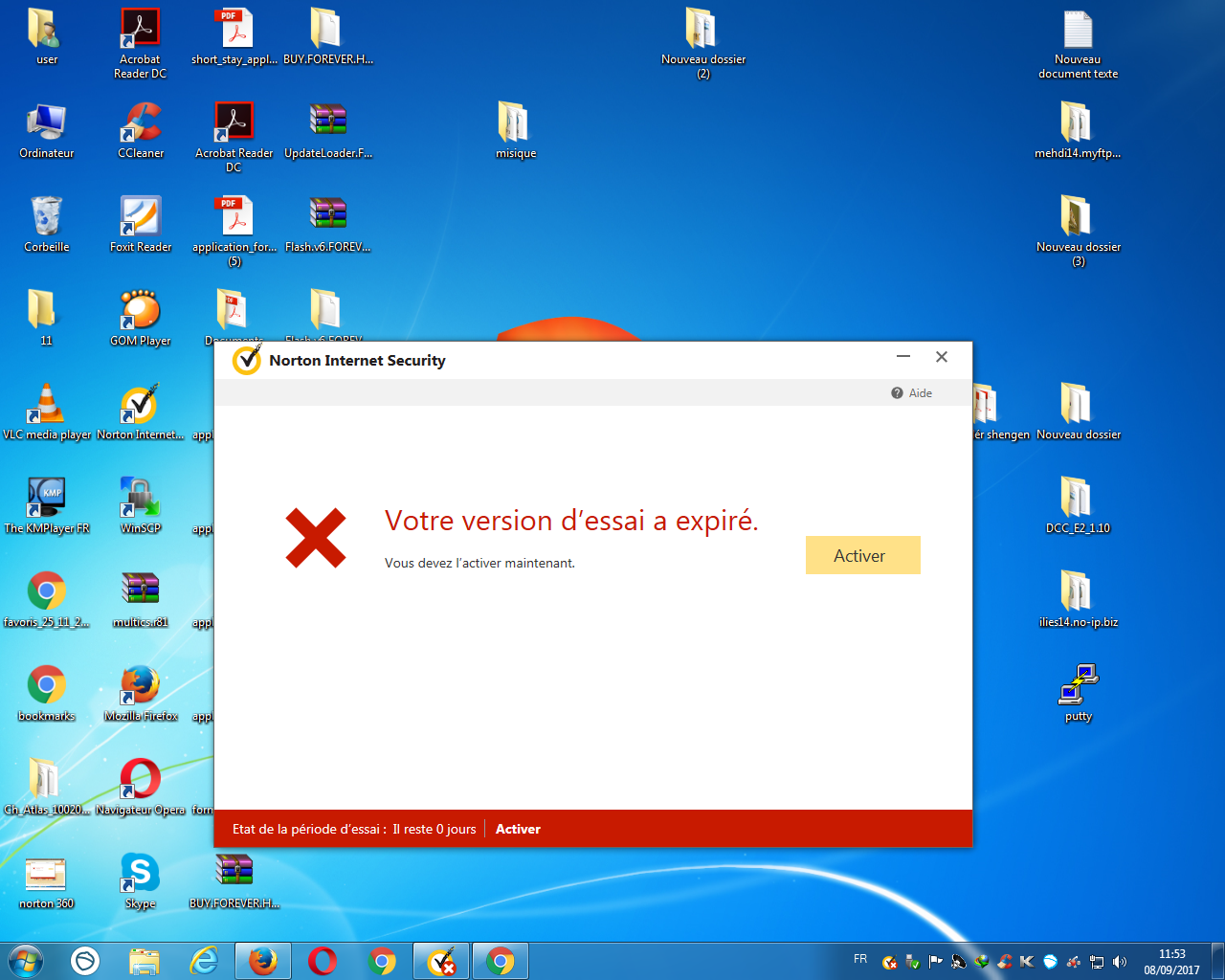The width and height of the screenshot is (1225, 980).
Task: Open application_for... (5) PDF file
Action: click(234, 231)
